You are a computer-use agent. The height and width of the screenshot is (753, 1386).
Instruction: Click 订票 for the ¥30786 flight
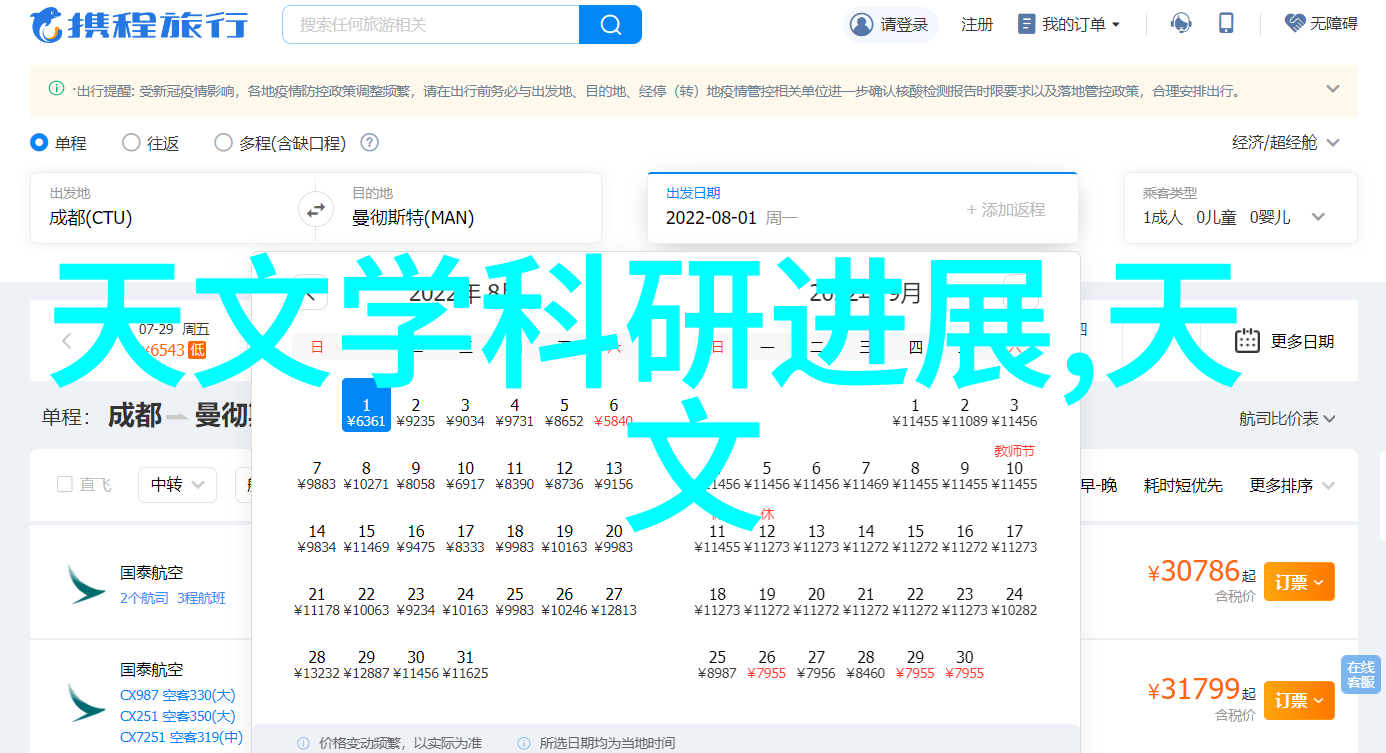(x=1298, y=582)
